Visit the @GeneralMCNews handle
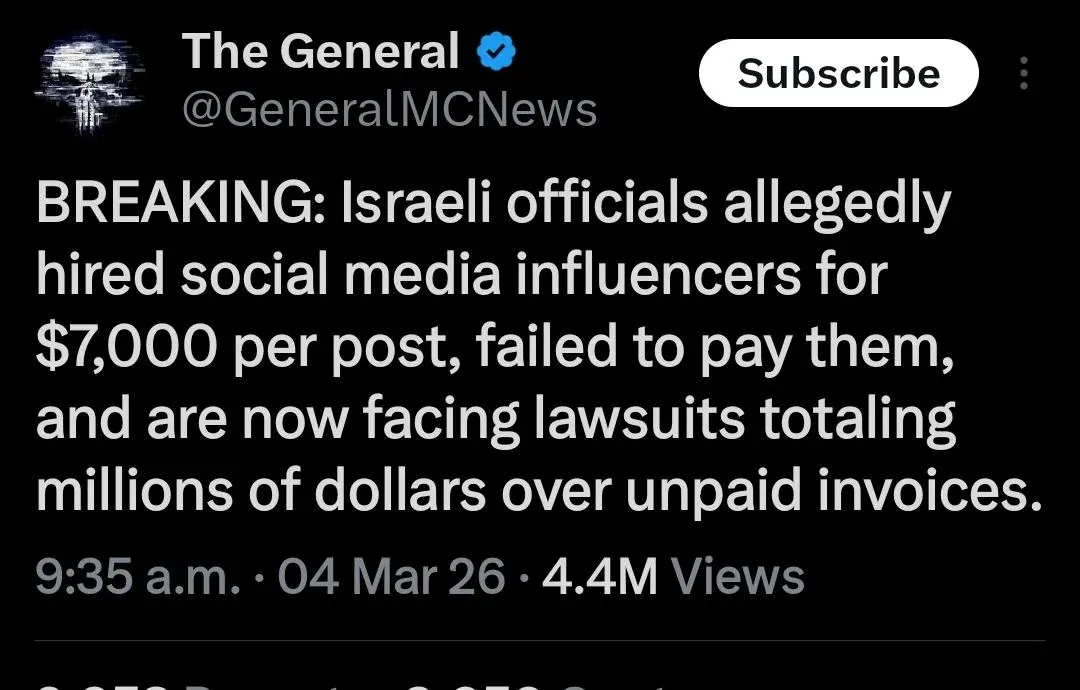1080x690 pixels. (389, 110)
